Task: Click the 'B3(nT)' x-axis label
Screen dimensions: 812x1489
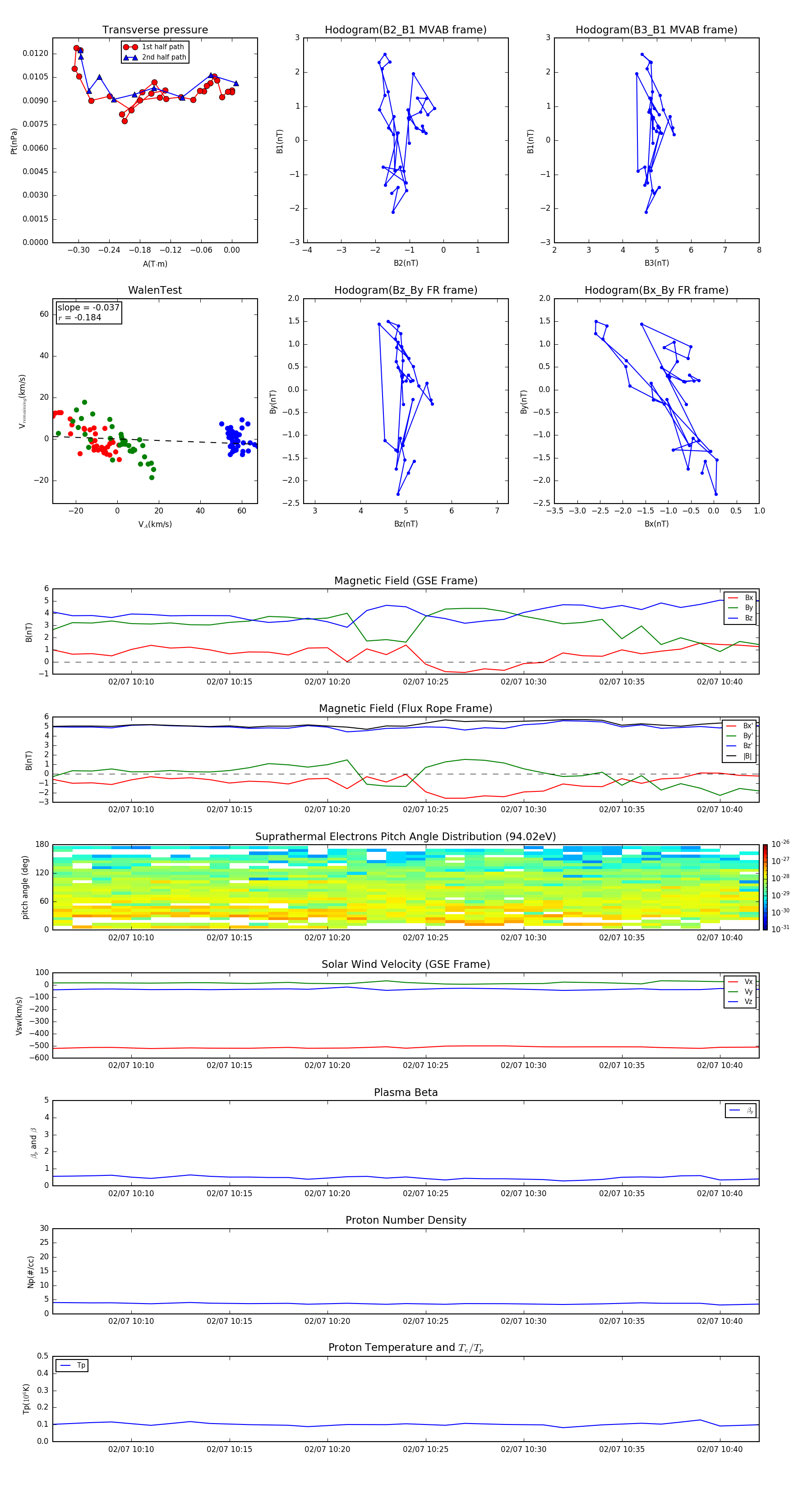Action: (656, 263)
